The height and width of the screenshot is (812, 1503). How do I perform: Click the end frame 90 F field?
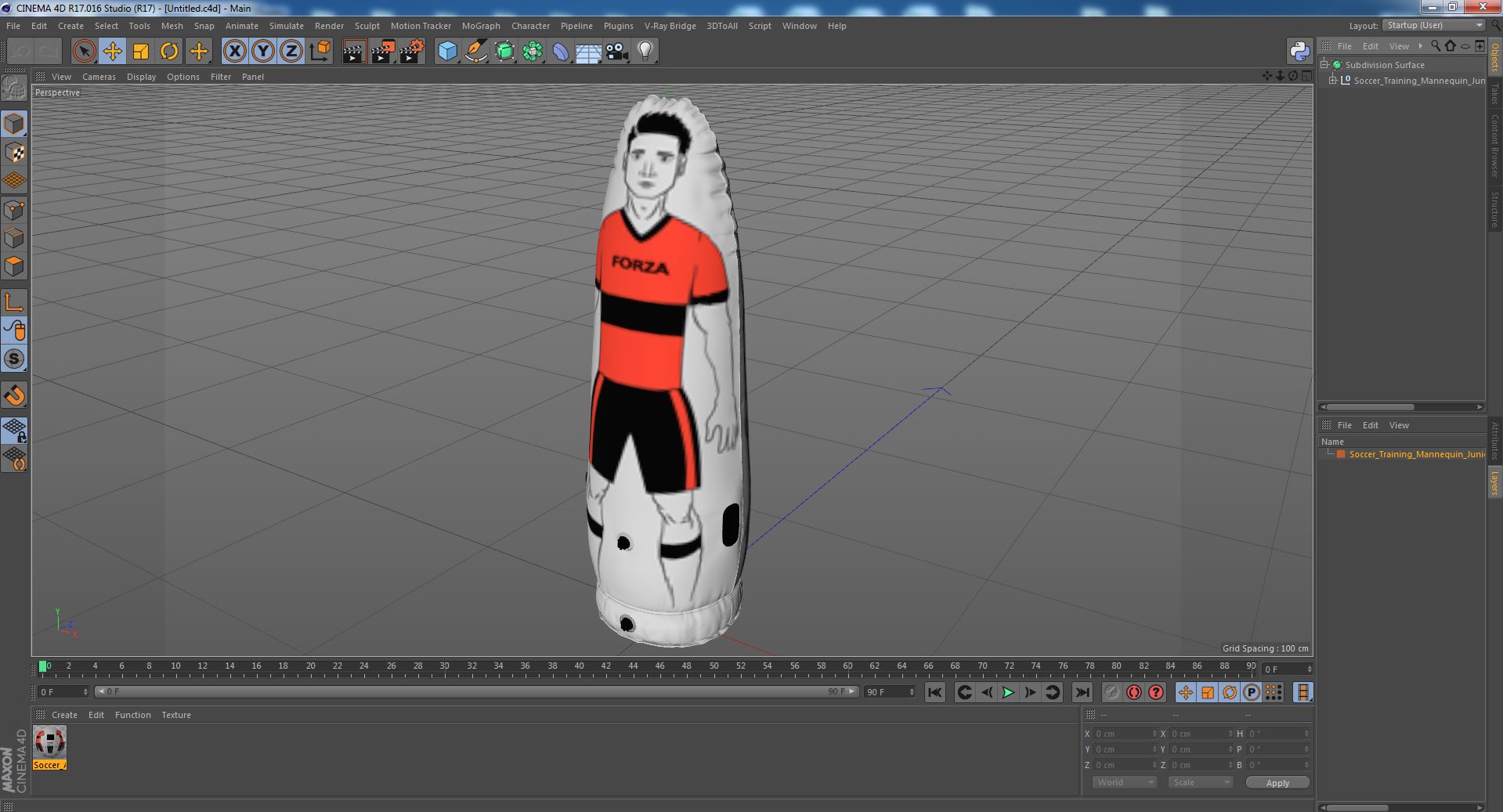(889, 692)
